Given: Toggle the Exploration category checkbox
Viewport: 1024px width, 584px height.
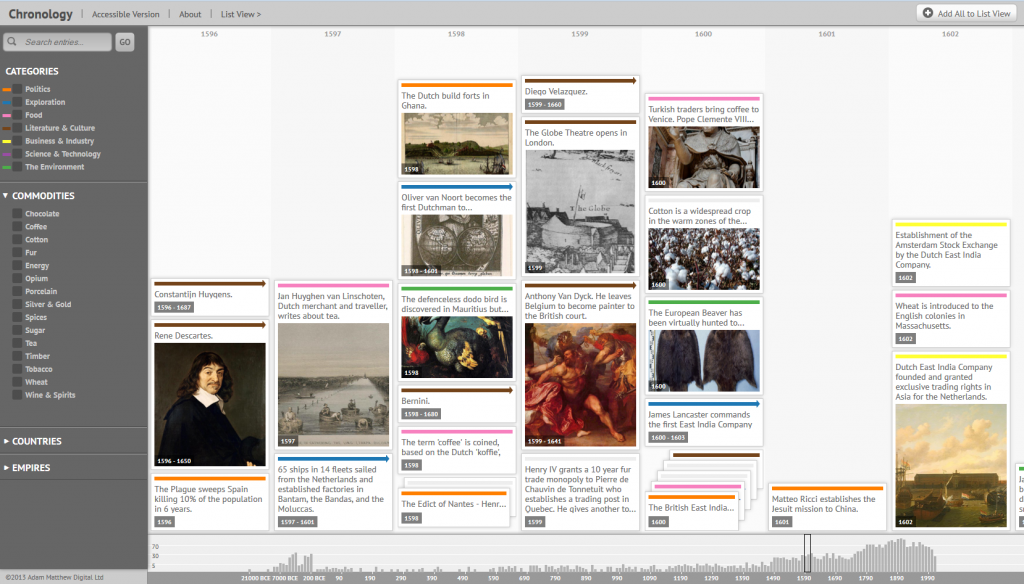Looking at the screenshot, I should pyautogui.click(x=18, y=102).
